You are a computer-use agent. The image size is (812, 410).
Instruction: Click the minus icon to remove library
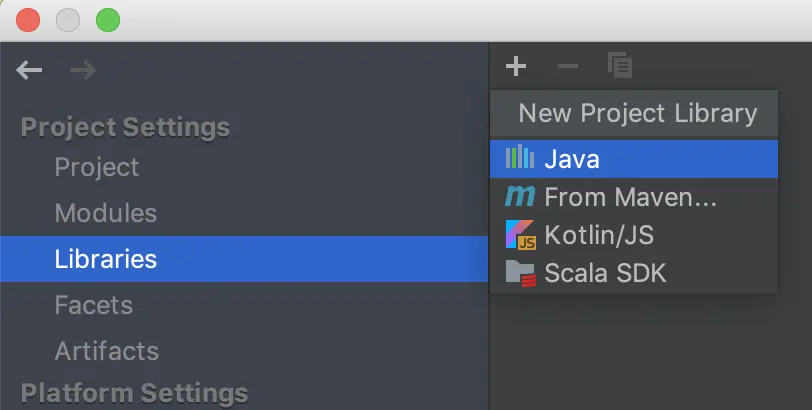click(567, 67)
